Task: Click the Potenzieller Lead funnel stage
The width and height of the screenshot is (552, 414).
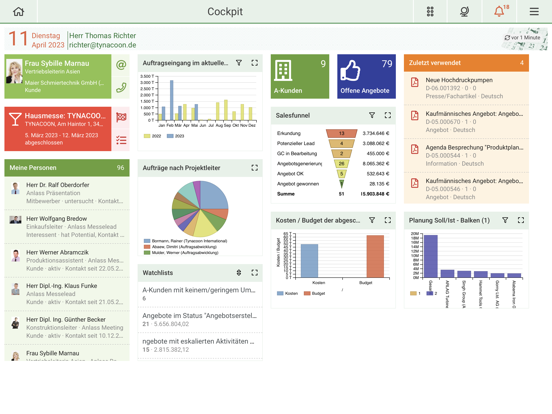Action: [x=341, y=143]
